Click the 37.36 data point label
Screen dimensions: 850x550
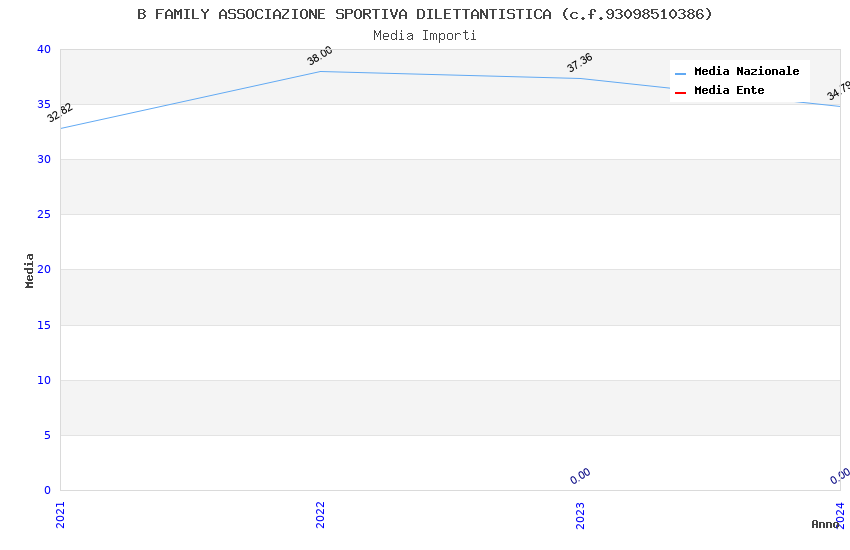click(580, 63)
